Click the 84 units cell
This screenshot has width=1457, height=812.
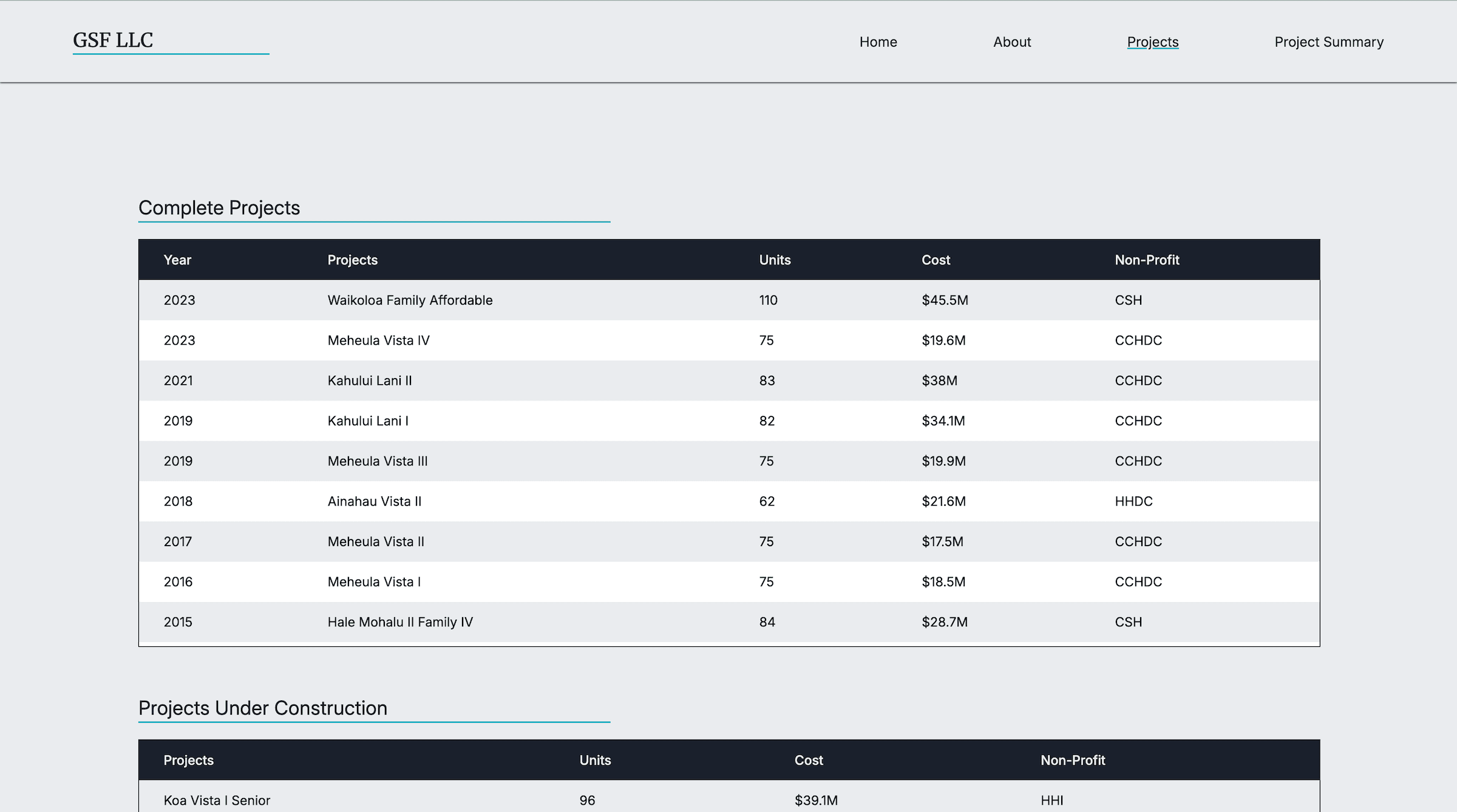coord(767,622)
